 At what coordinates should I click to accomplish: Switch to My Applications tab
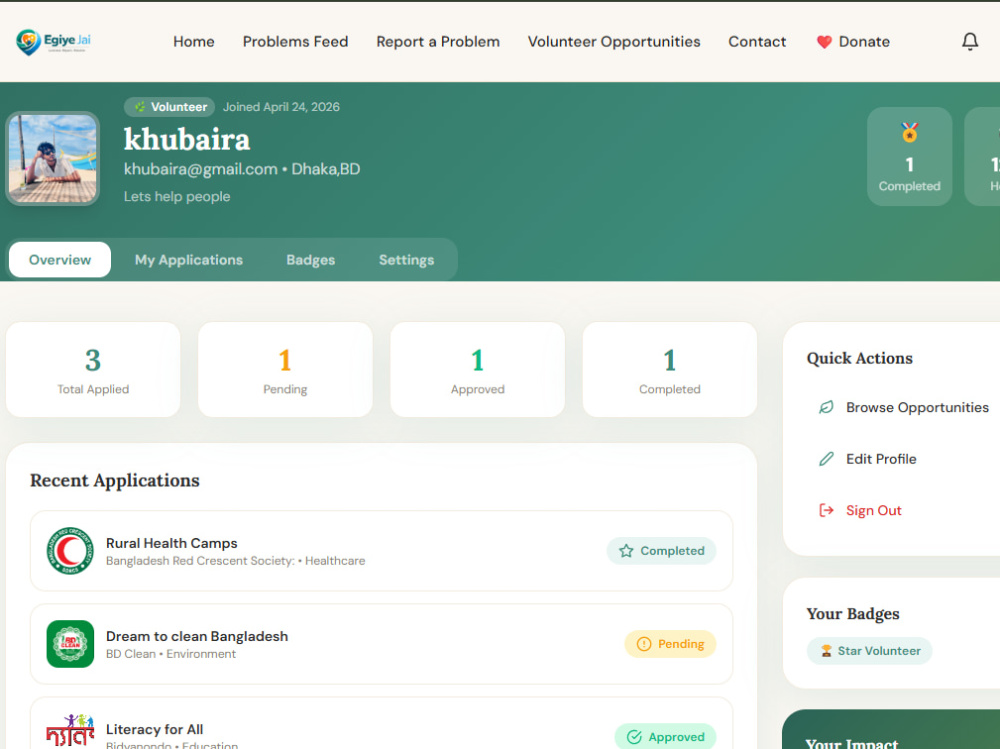pyautogui.click(x=189, y=260)
